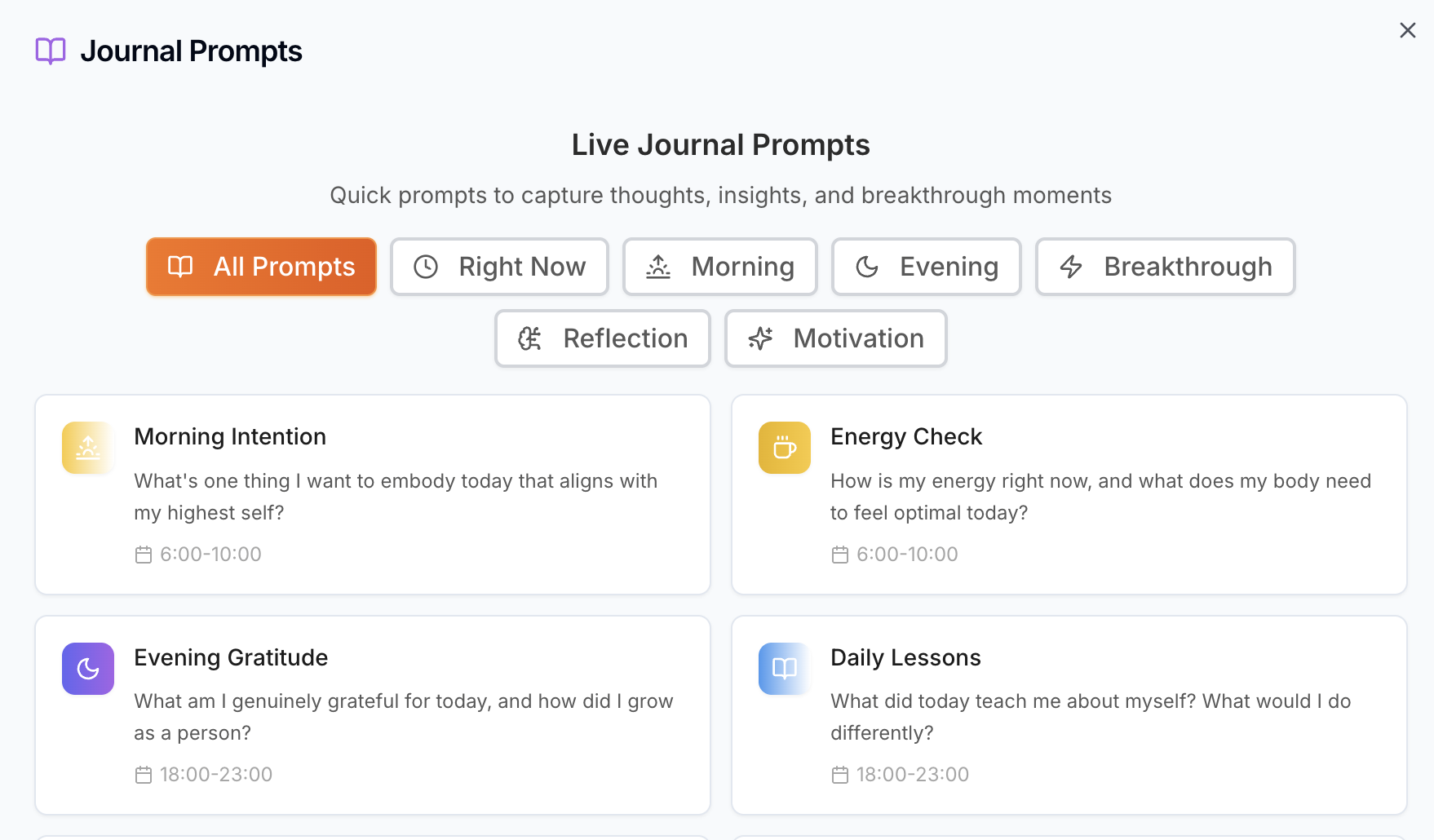Click the moon icon on Evening Gratitude card
1434x840 pixels.
pos(87,668)
